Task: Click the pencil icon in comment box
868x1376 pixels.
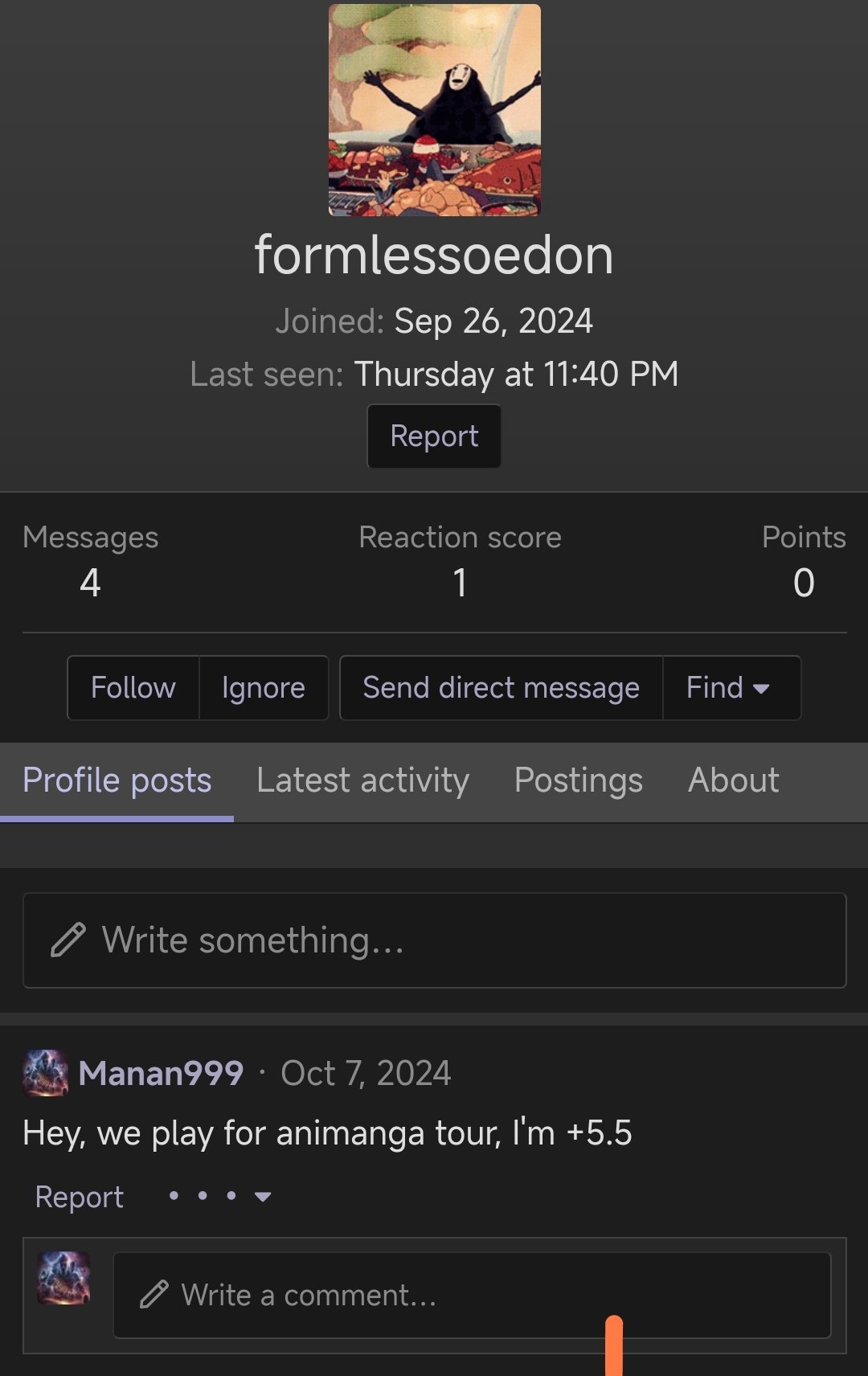Action: click(154, 1295)
